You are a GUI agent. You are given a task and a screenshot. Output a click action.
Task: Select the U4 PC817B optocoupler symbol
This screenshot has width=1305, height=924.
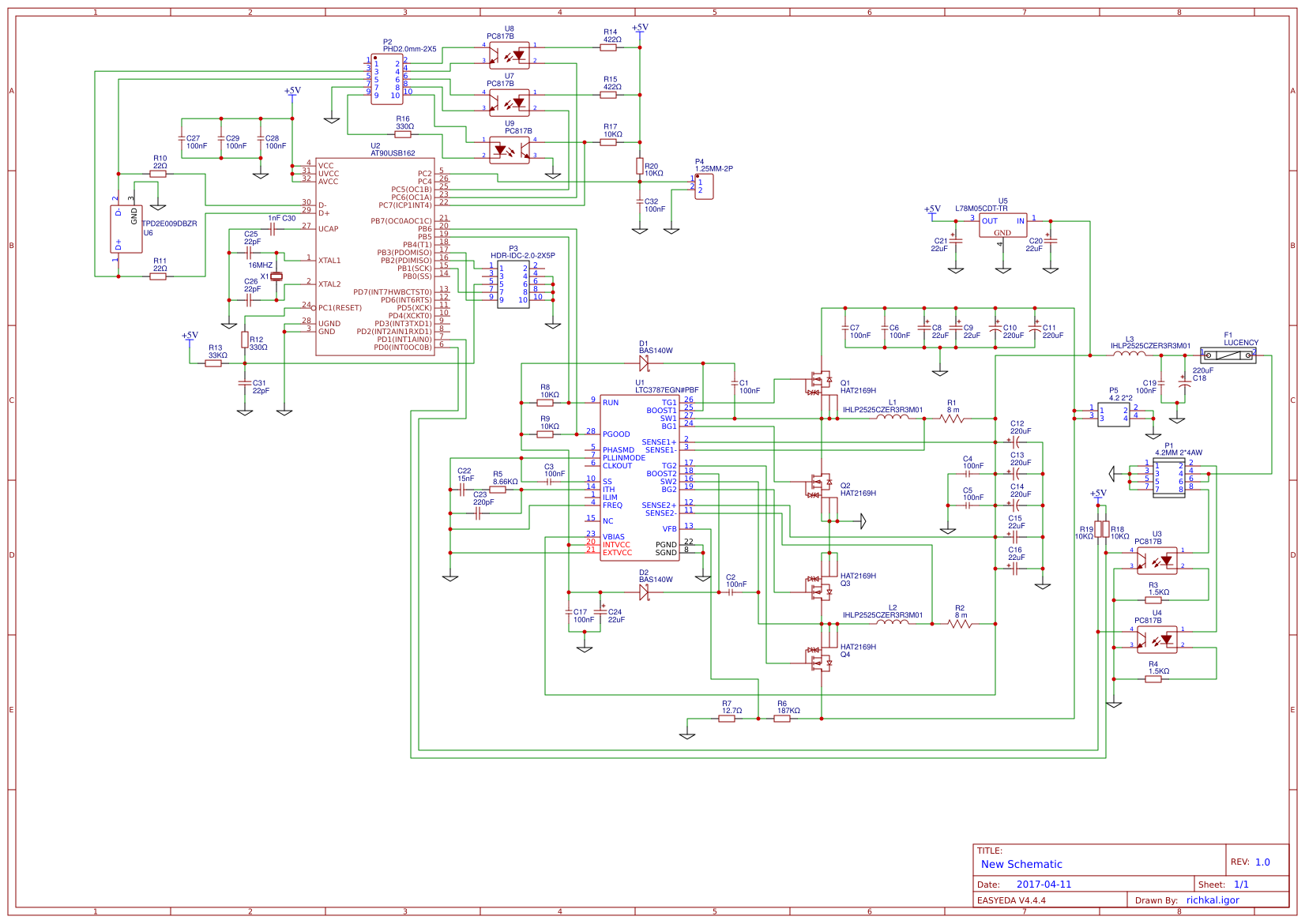(x=1157, y=640)
